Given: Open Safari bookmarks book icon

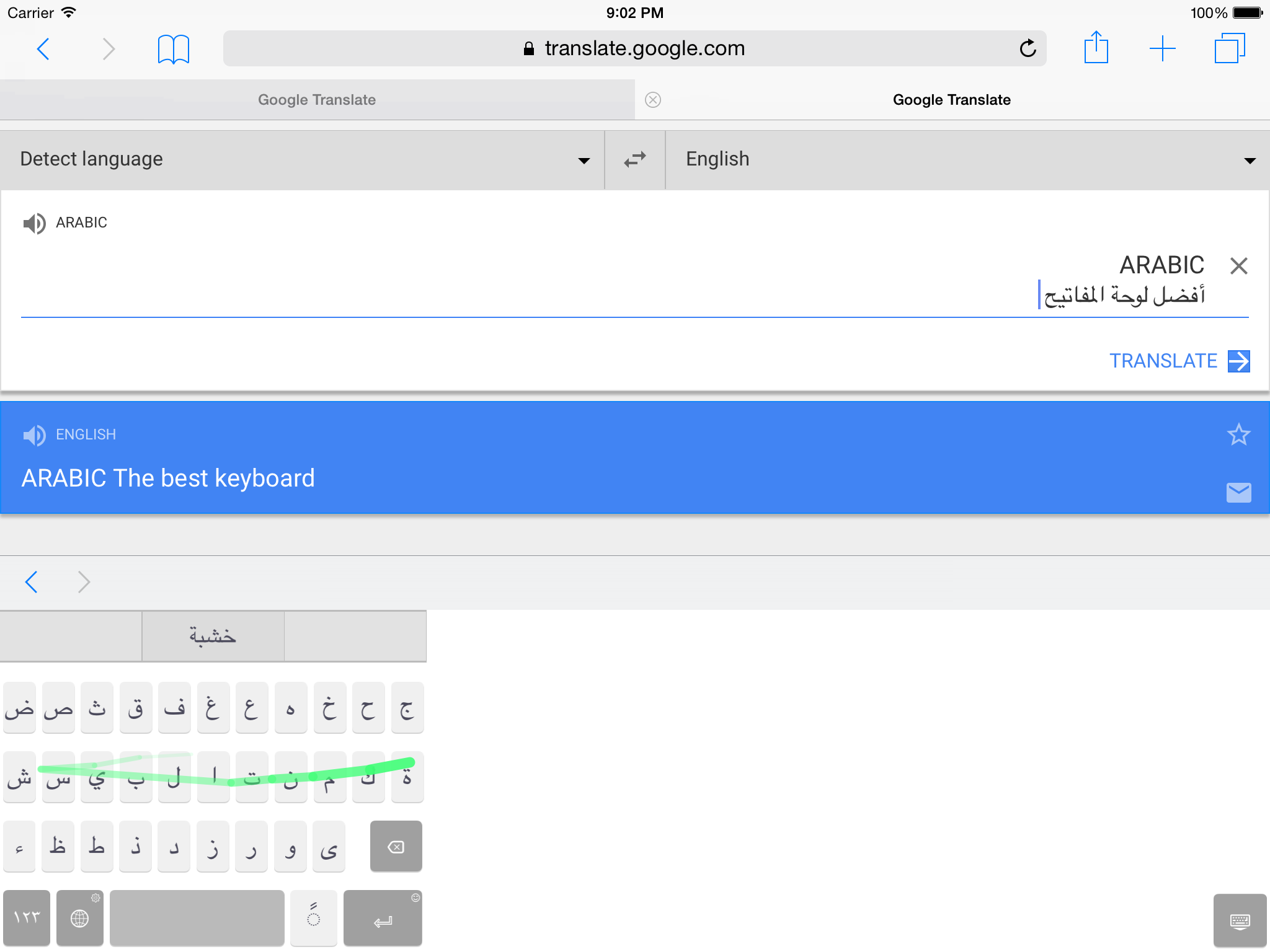Looking at the screenshot, I should [x=173, y=49].
